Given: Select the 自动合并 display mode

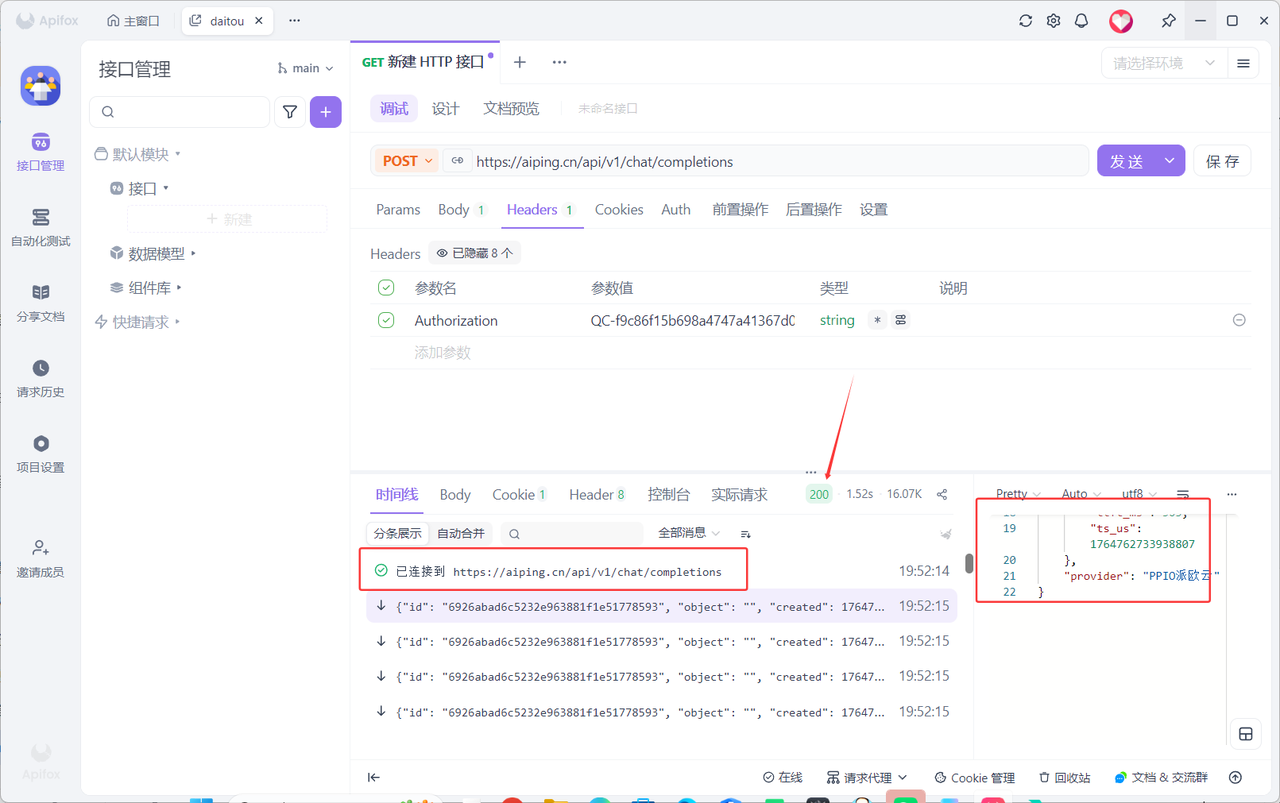Looking at the screenshot, I should point(461,534).
